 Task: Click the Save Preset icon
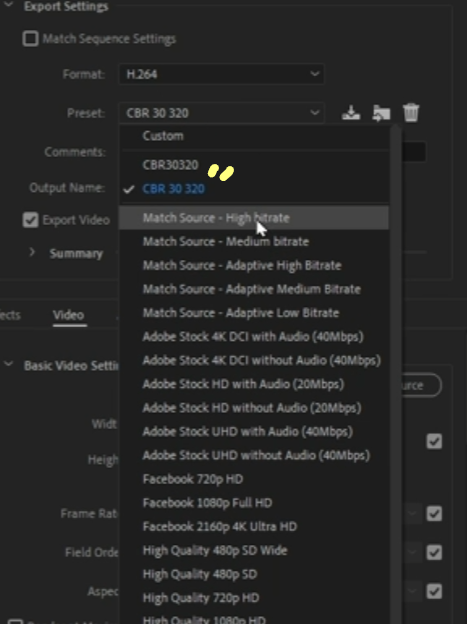pyautogui.click(x=351, y=113)
